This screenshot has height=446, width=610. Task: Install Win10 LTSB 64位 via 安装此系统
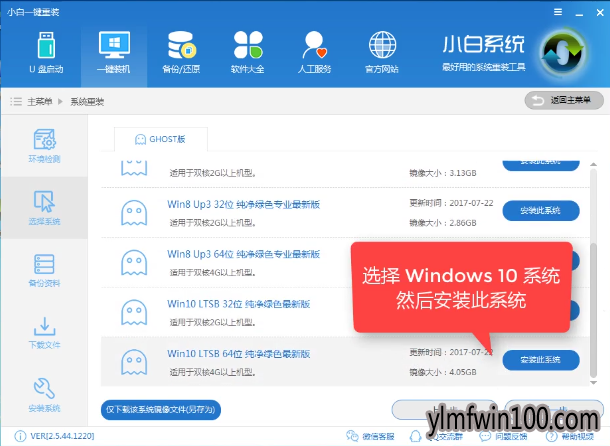pyautogui.click(x=541, y=360)
